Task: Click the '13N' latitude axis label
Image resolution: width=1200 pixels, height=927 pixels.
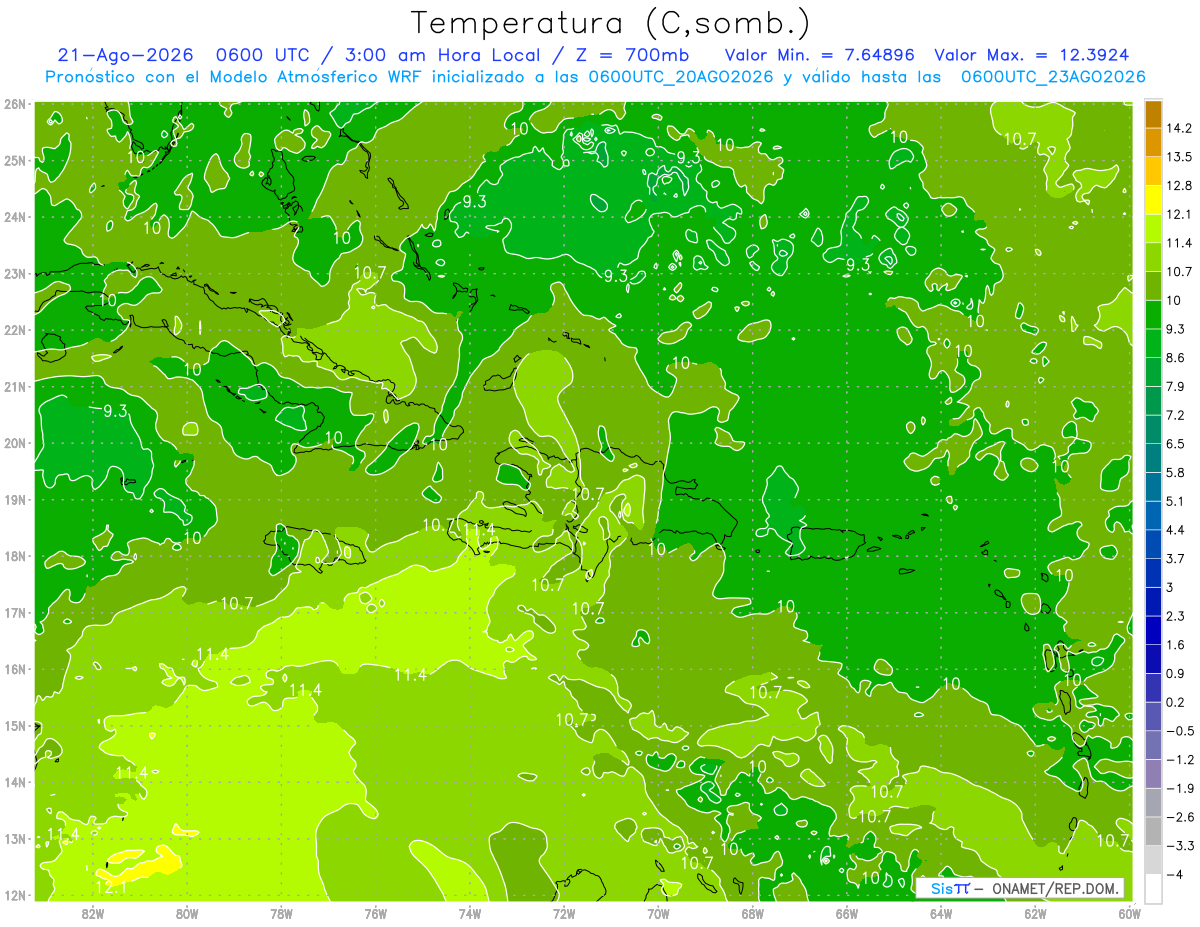Action: click(x=15, y=838)
